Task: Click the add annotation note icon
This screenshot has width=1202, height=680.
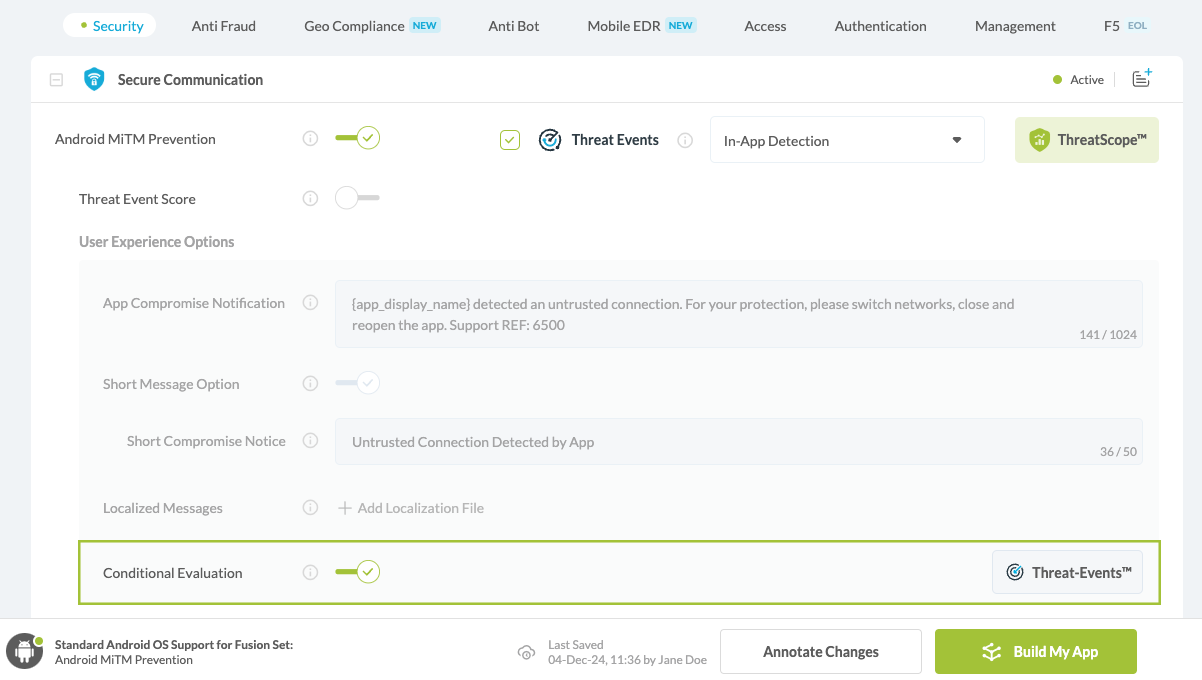Action: 1142,79
